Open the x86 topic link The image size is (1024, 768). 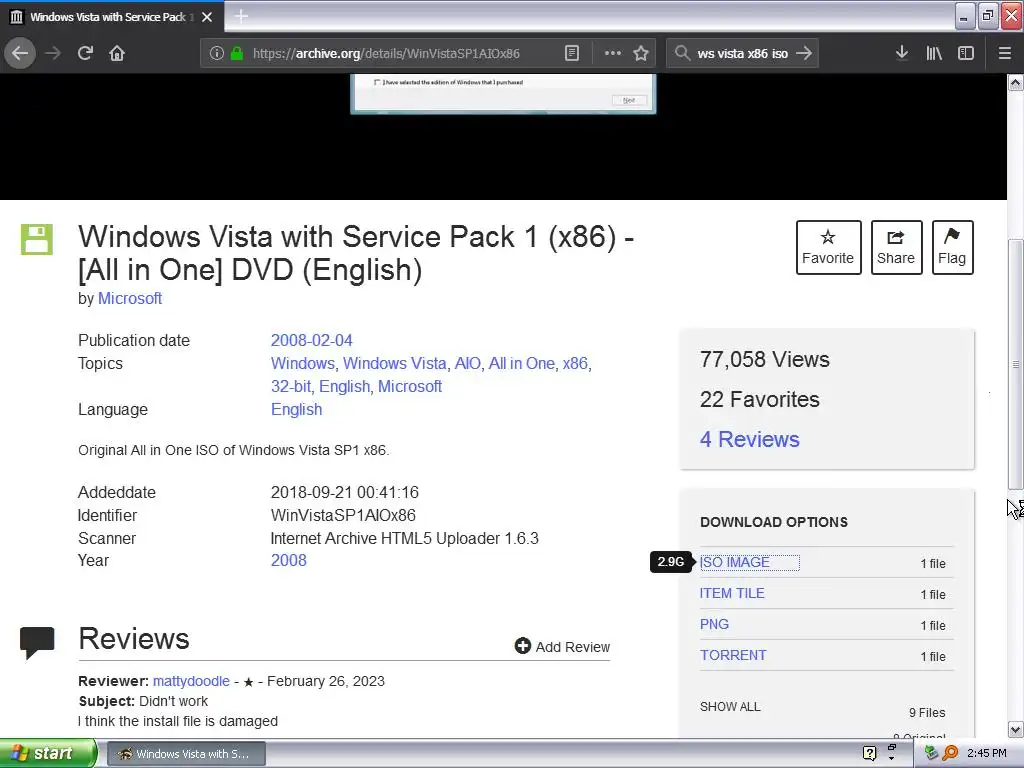575,363
